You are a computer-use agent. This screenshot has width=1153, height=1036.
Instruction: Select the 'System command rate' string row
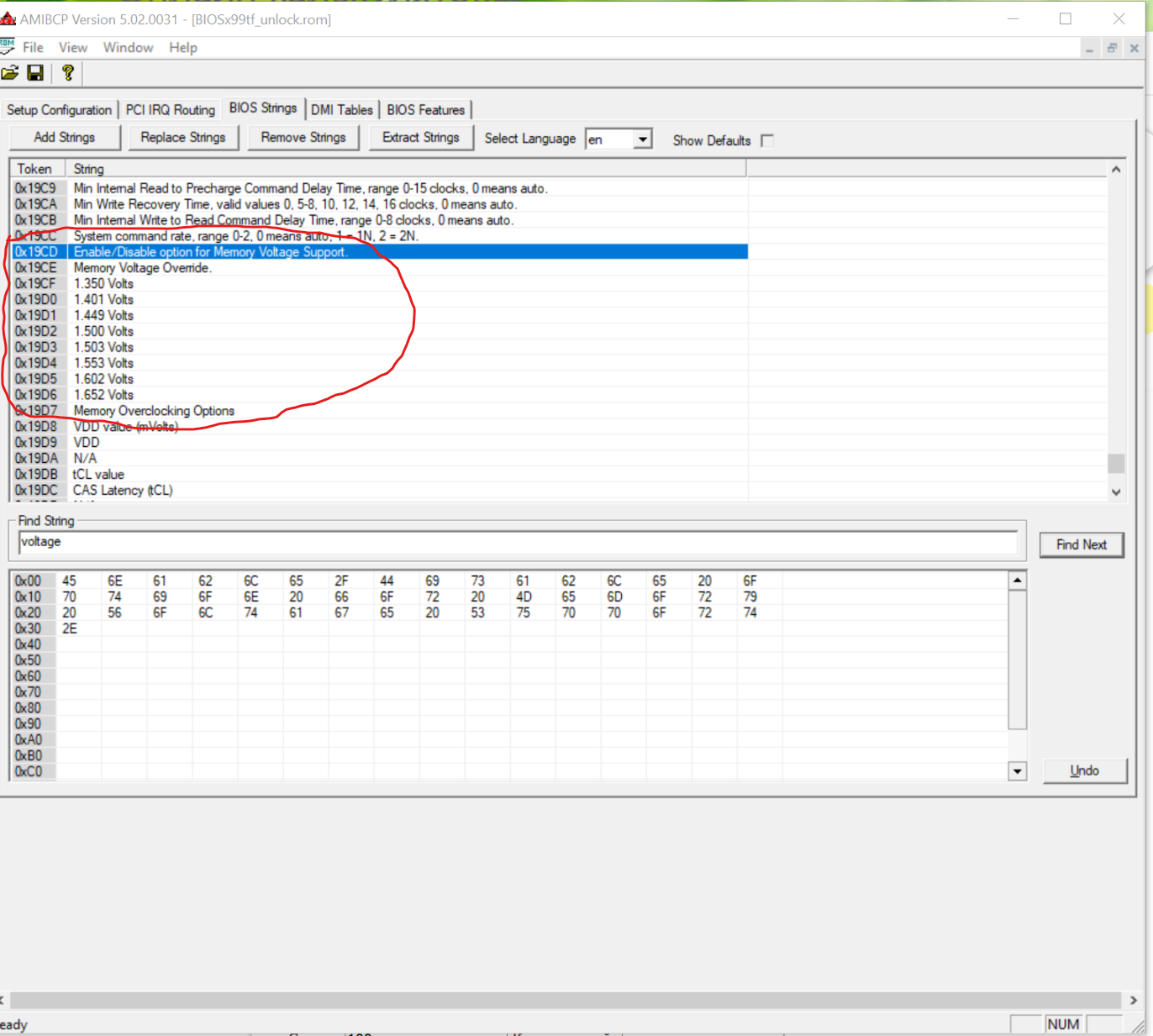[x=380, y=237]
